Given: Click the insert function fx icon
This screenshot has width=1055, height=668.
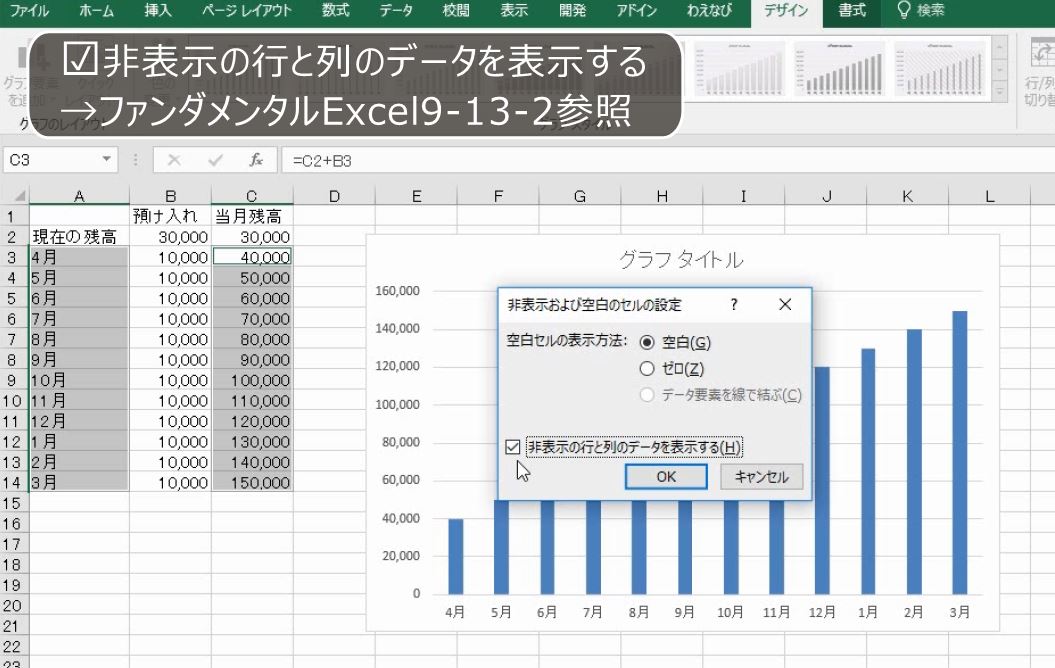Looking at the screenshot, I should click(256, 160).
